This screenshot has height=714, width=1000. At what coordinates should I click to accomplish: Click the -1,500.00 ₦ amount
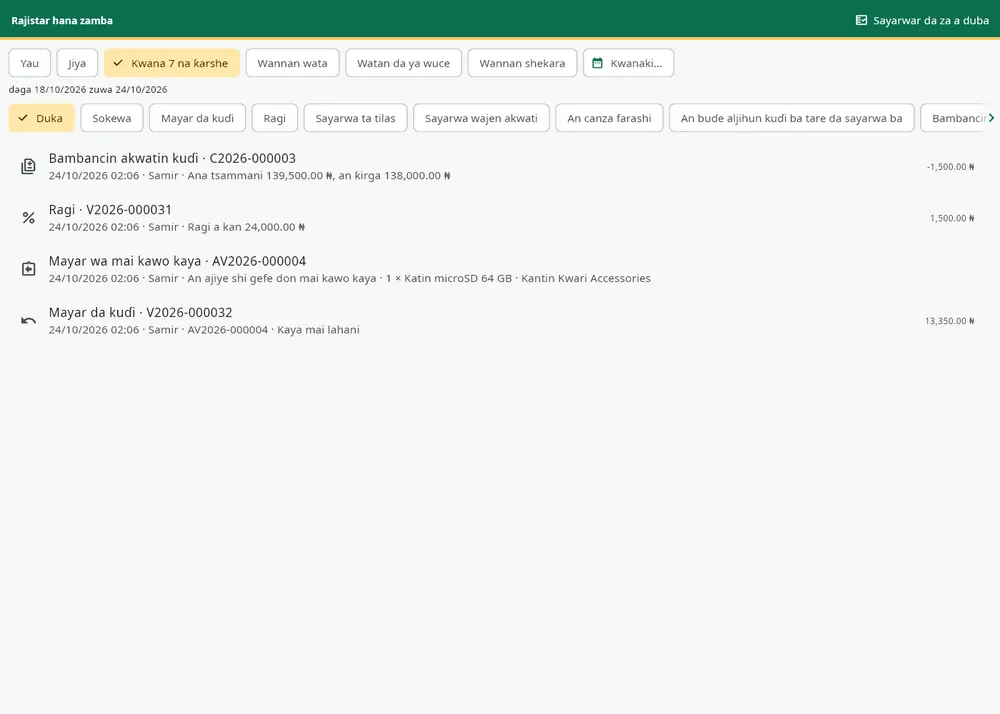(x=950, y=167)
